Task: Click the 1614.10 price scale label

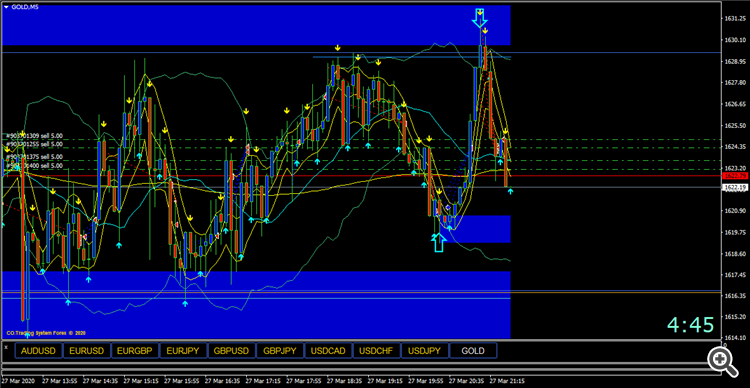Action: point(735,338)
